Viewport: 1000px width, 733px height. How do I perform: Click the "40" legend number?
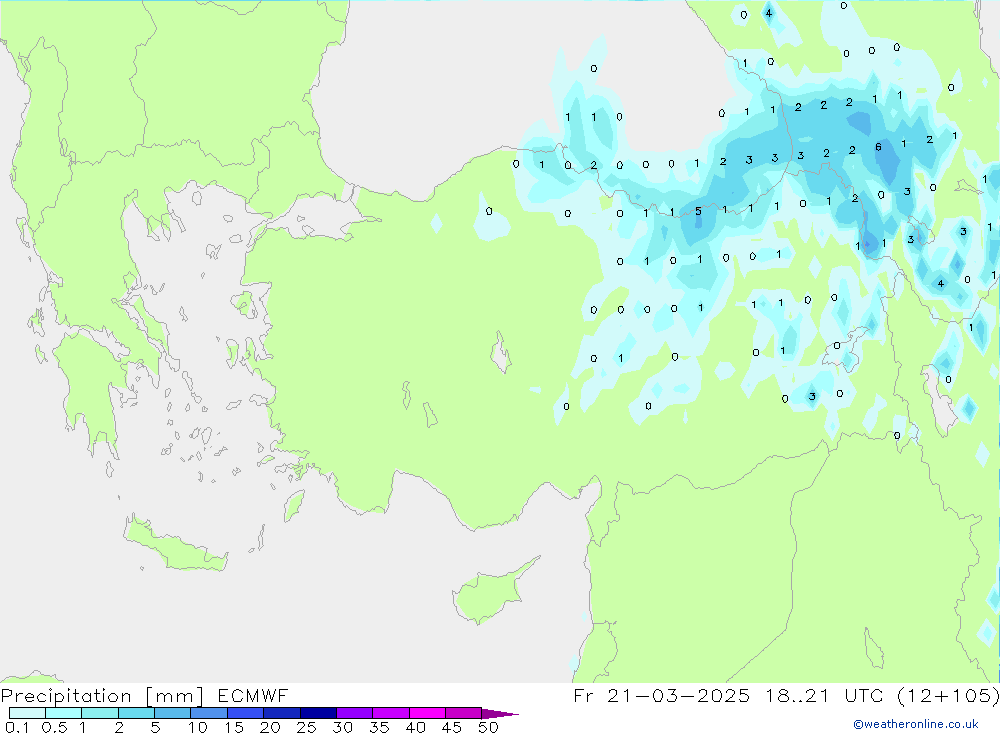415,727
